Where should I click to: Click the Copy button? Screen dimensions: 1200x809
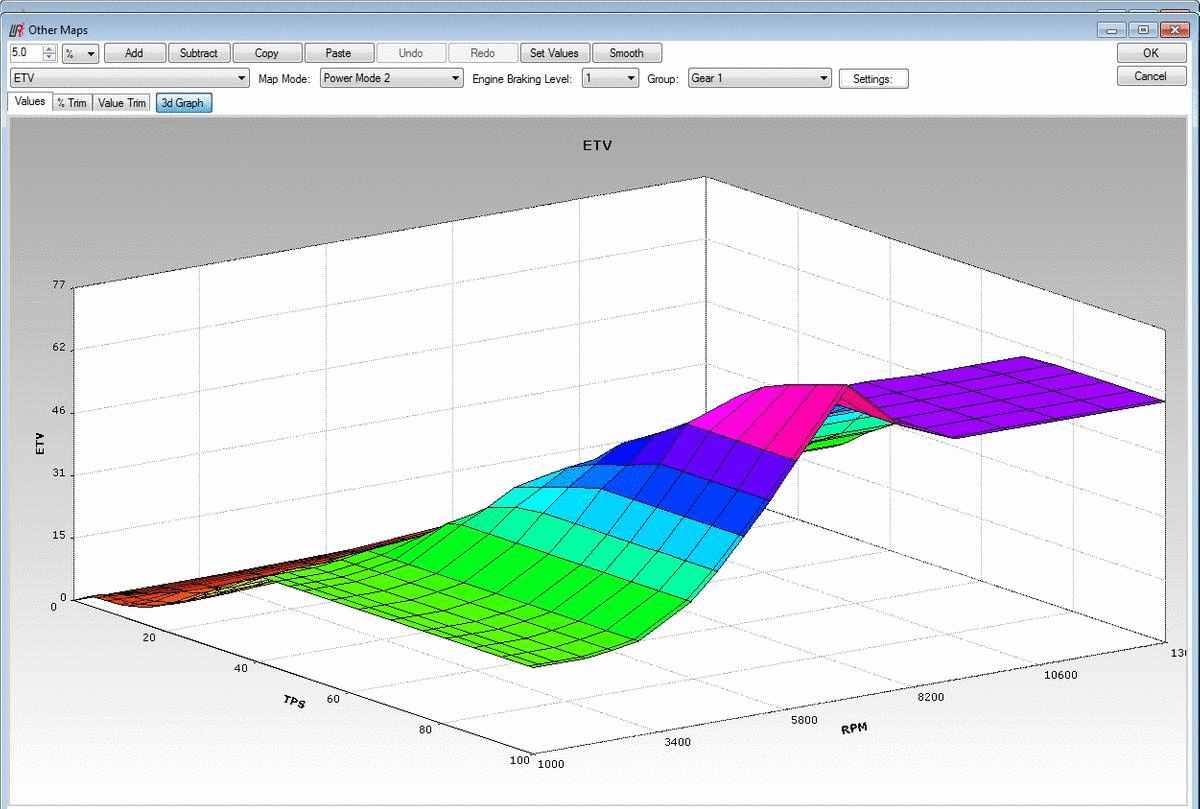point(267,53)
